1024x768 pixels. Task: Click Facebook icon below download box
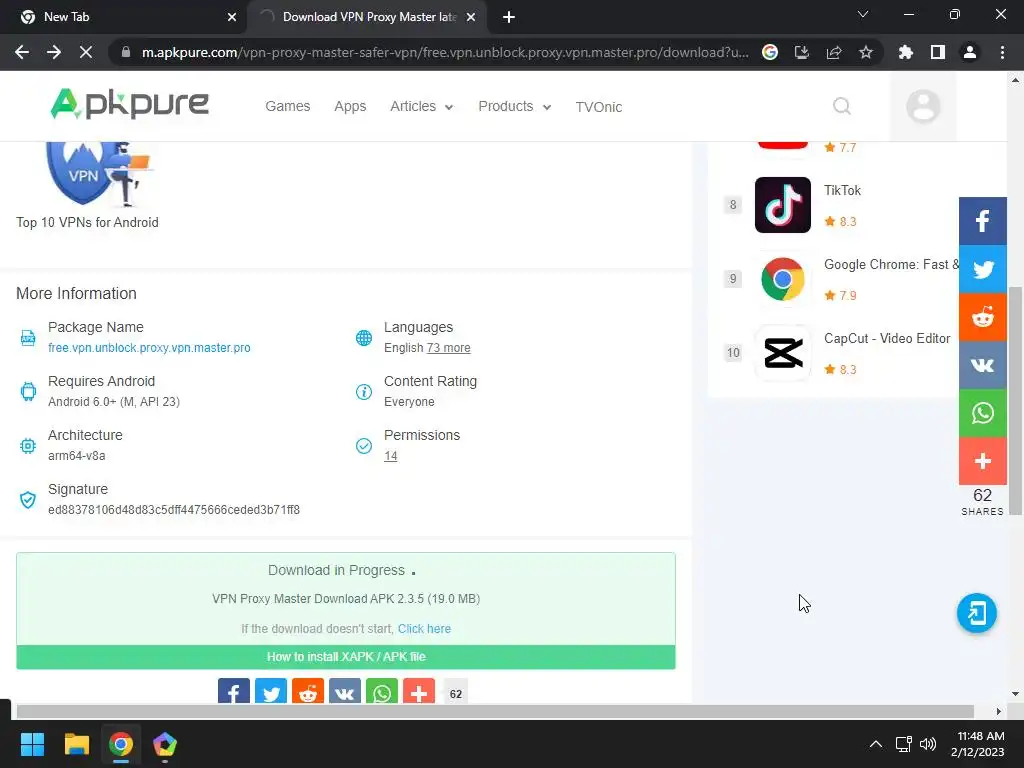coord(234,692)
